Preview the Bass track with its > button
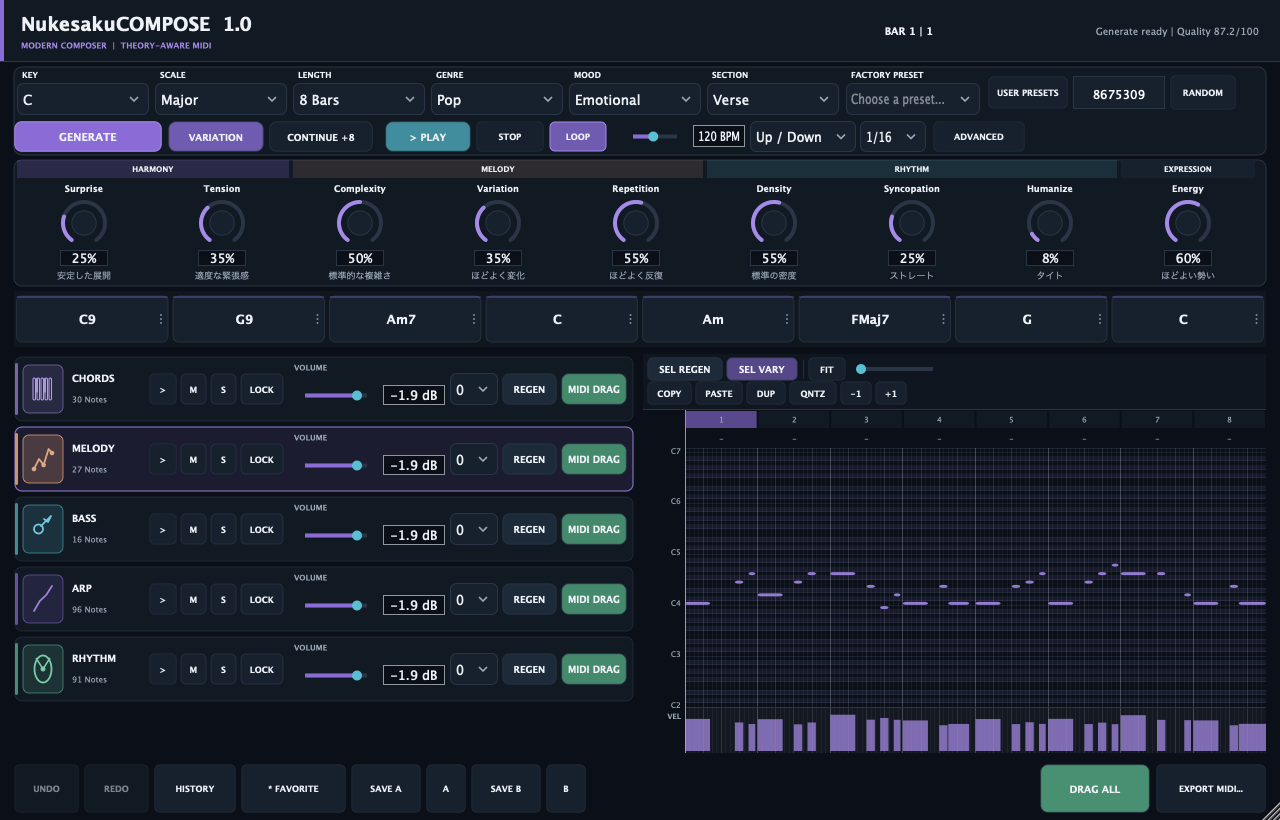 click(163, 529)
